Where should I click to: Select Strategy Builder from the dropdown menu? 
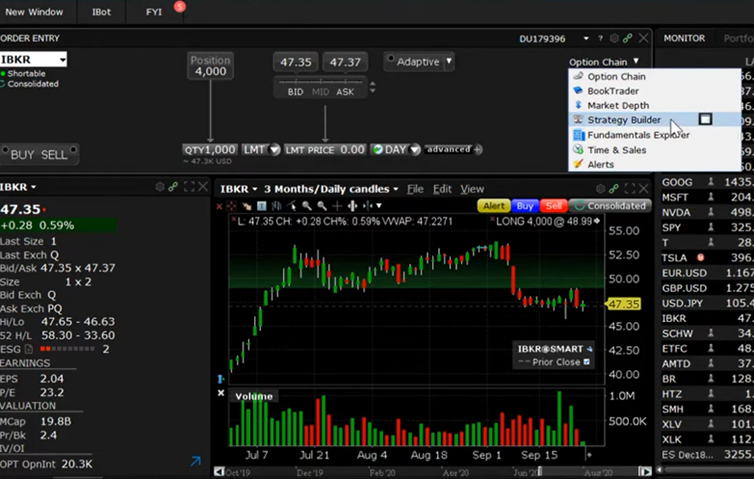click(623, 120)
